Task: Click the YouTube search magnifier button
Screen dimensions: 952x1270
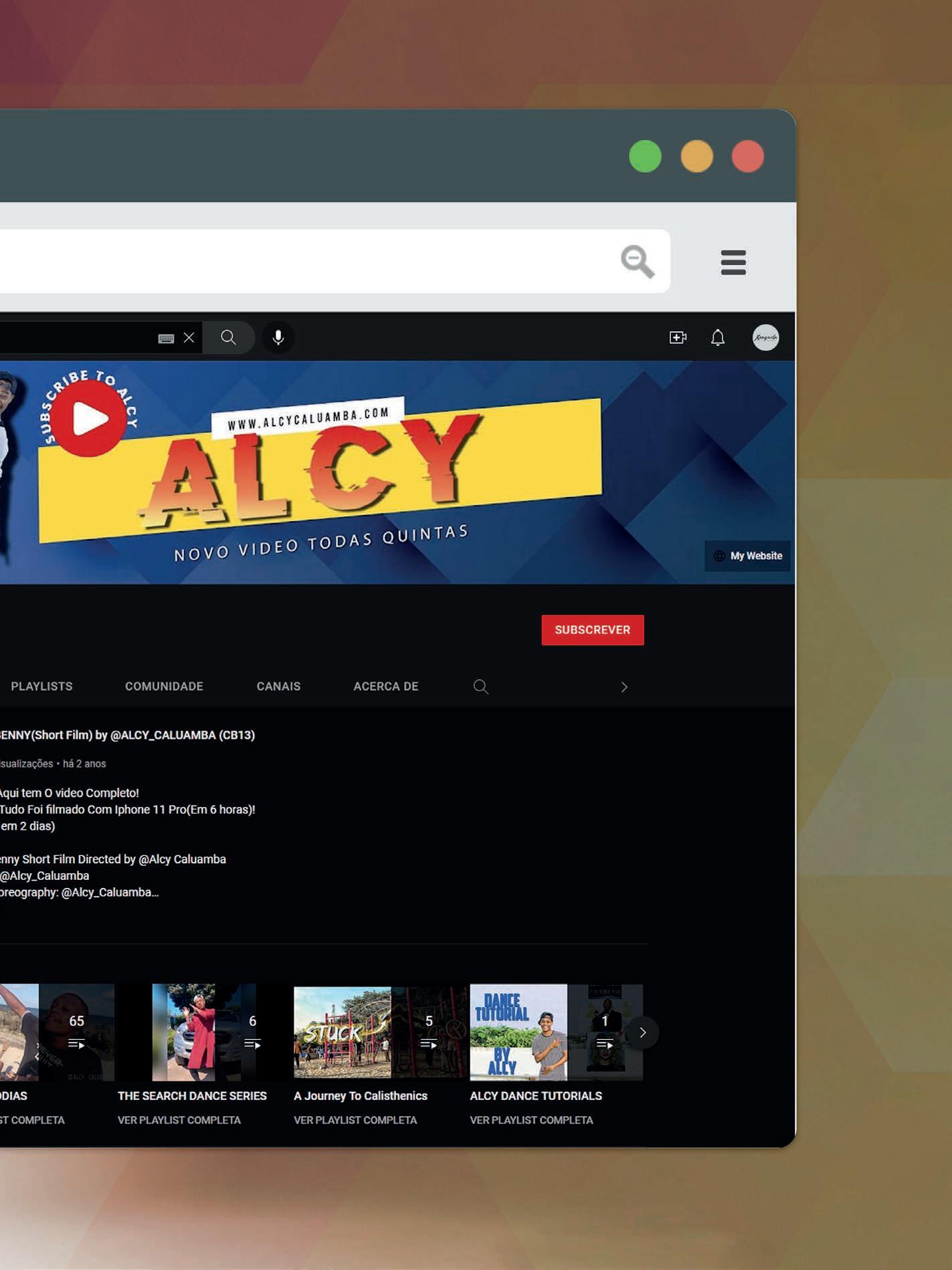Action: coord(228,337)
